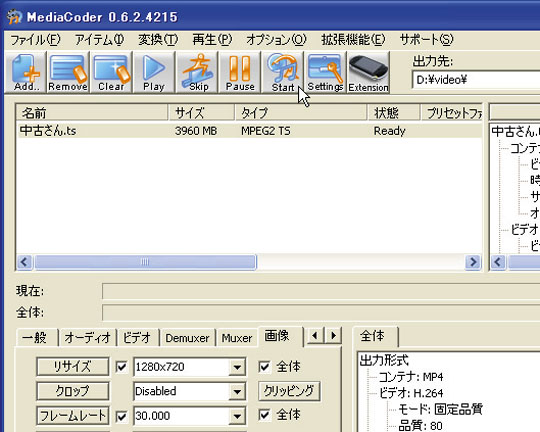Image resolution: width=540 pixels, height=432 pixels.
Task: Click the タイプ column header
Action: tap(301, 113)
